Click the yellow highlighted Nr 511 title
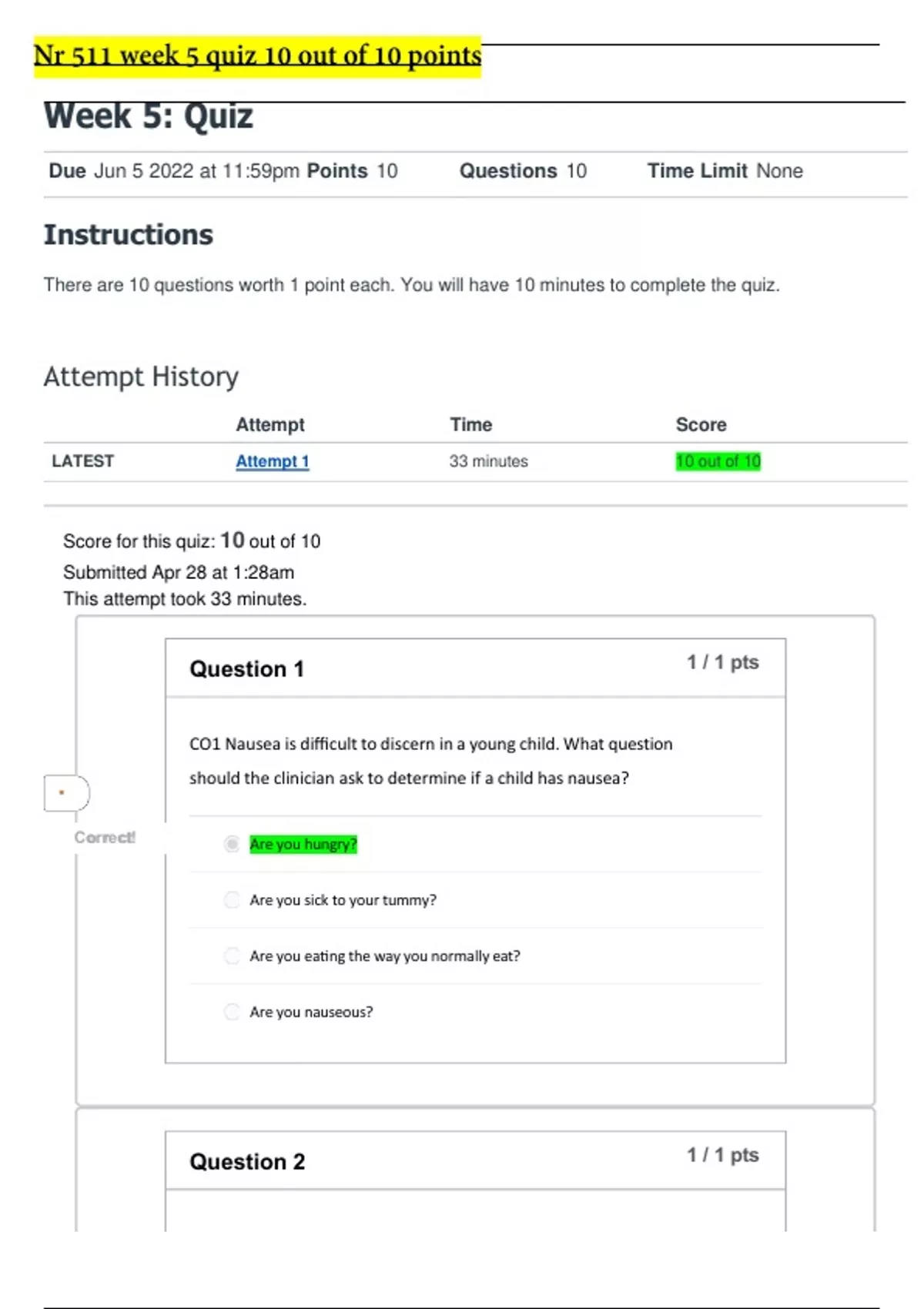 pos(257,56)
